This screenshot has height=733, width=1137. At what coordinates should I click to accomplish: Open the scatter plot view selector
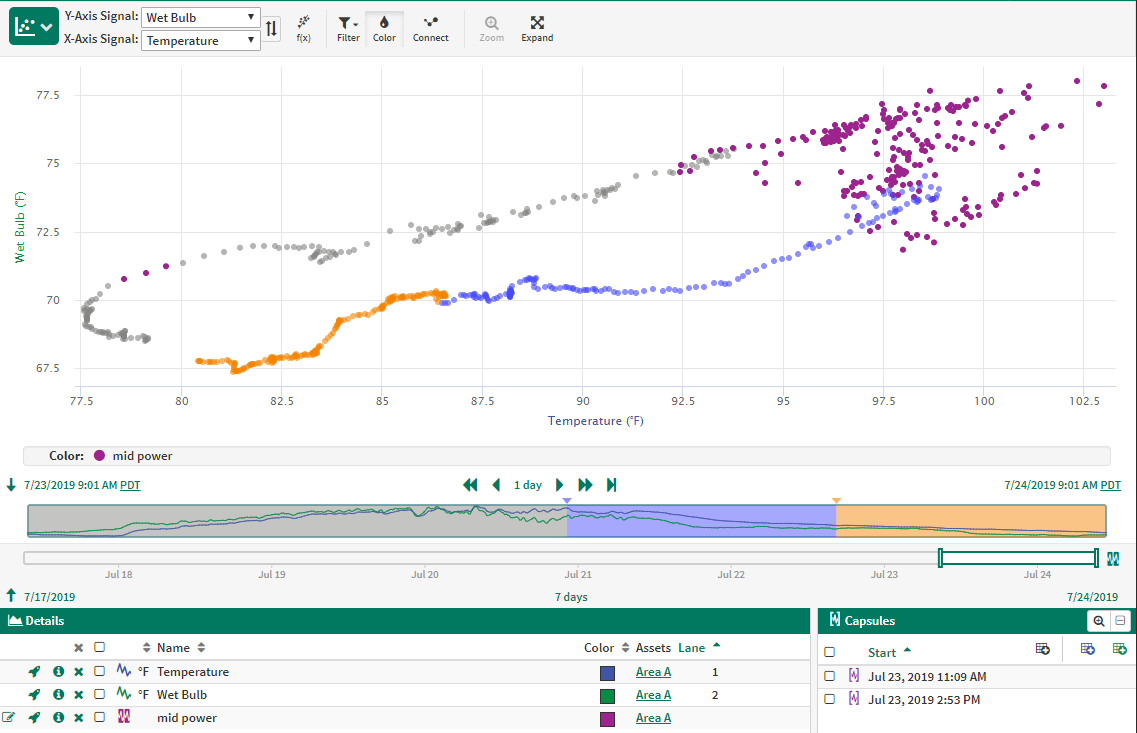pos(34,27)
